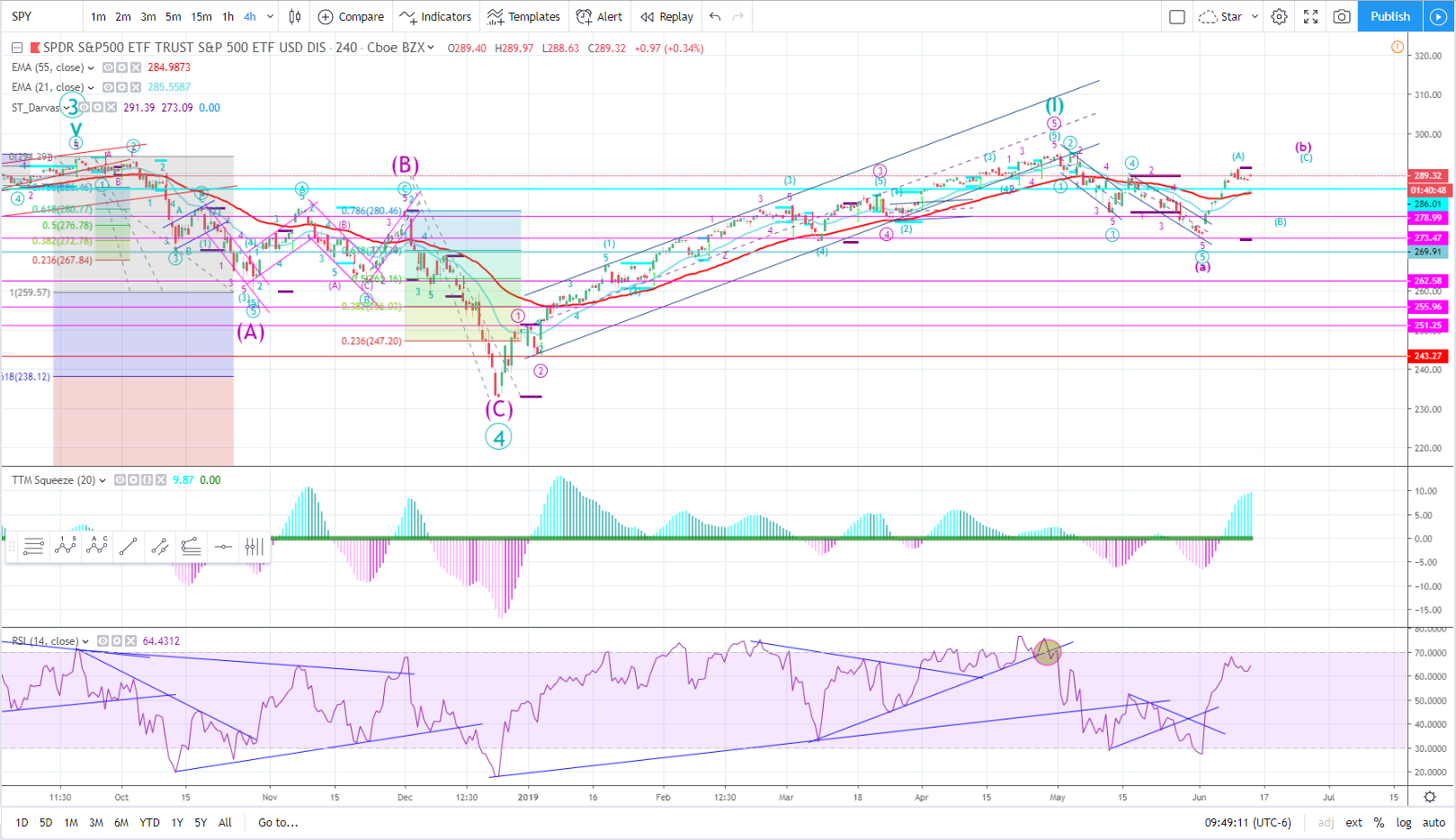Open the Star saved layout name
Screen dimensions: 1456x840
(1230, 16)
